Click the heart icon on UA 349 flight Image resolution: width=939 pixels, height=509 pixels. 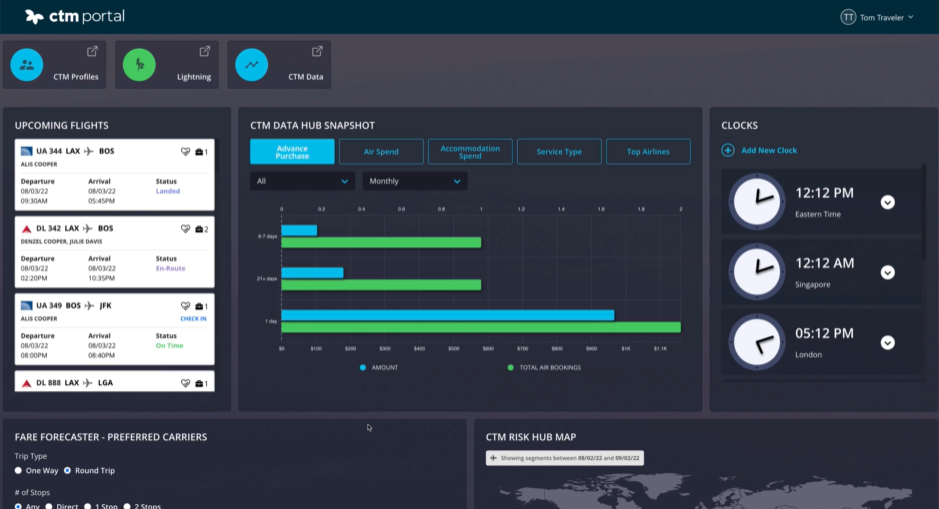pyautogui.click(x=185, y=306)
